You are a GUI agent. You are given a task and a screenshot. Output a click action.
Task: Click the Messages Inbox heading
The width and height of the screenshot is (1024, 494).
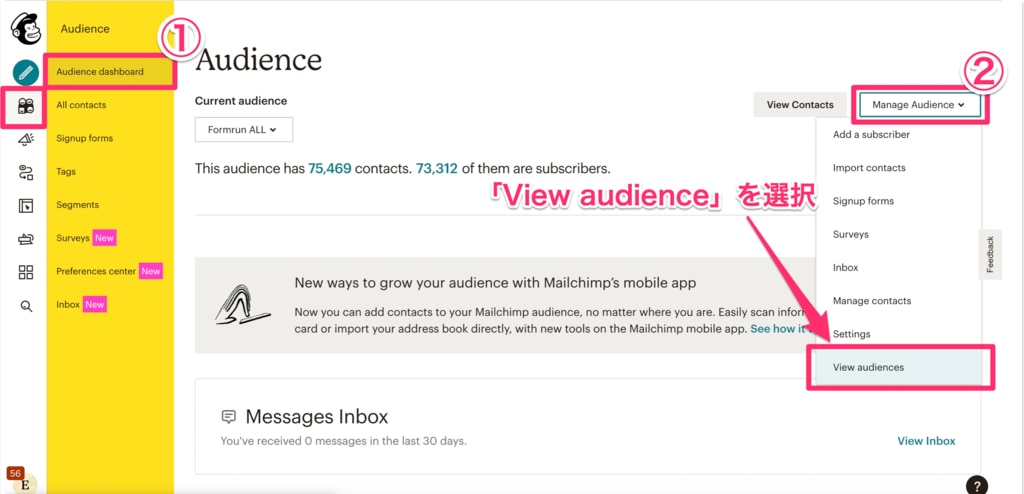317,416
